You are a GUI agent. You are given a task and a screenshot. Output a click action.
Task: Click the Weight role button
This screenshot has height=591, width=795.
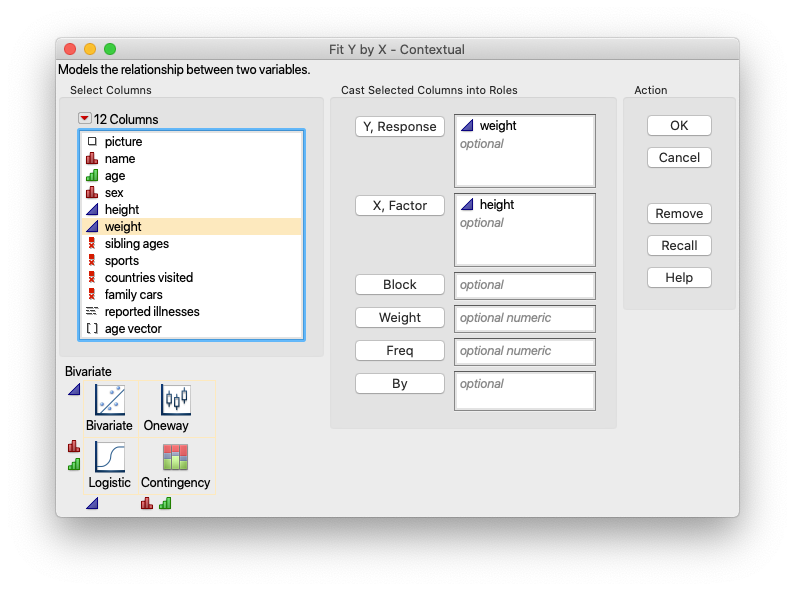[x=400, y=317]
